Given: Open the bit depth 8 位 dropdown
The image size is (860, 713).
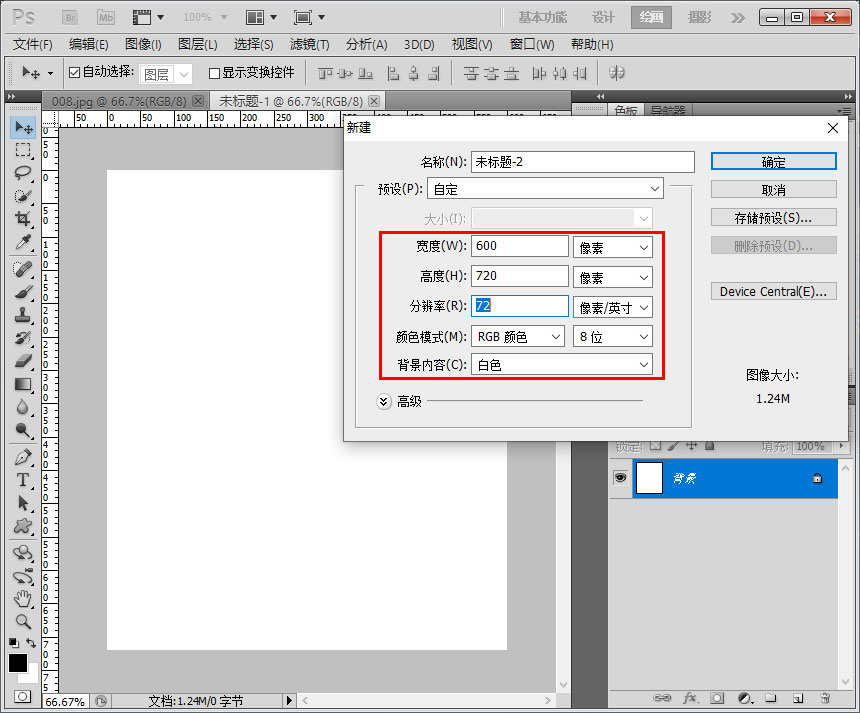Looking at the screenshot, I should [x=613, y=336].
